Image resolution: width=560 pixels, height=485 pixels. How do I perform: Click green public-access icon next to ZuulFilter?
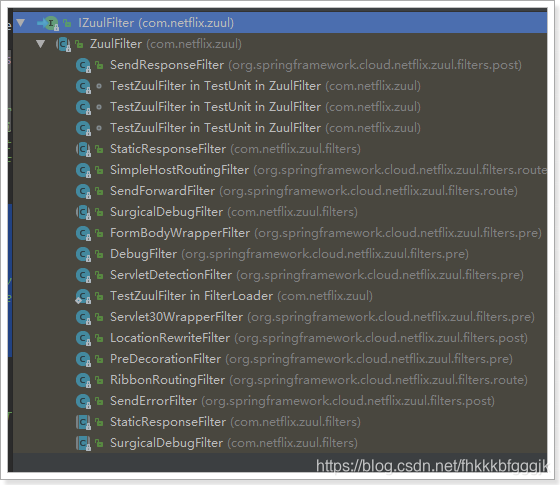(79, 44)
